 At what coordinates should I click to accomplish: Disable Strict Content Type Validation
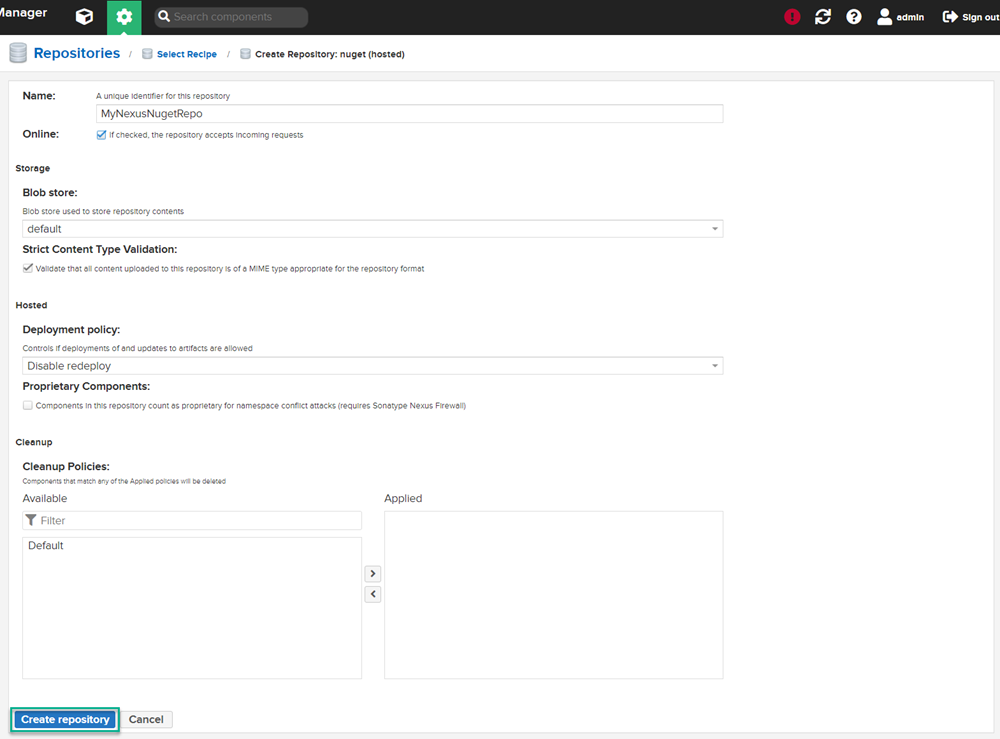click(x=28, y=267)
